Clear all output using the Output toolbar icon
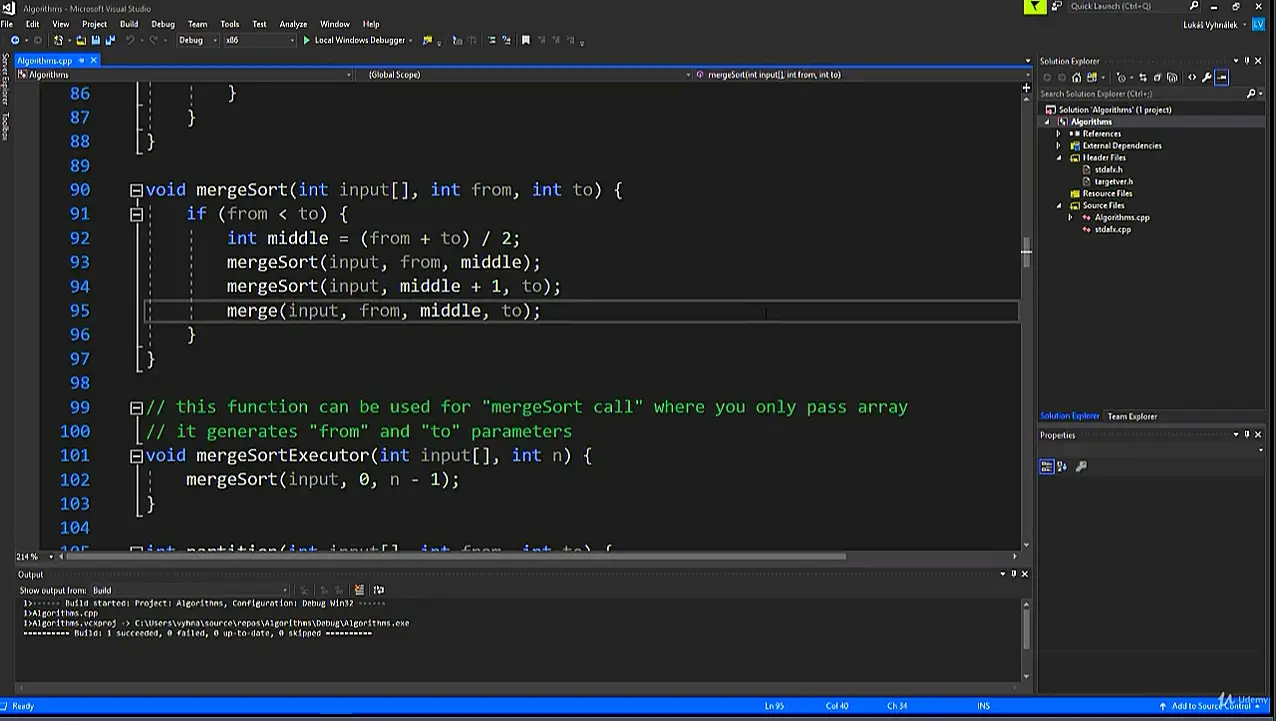The width and height of the screenshot is (1277, 721). 359,590
